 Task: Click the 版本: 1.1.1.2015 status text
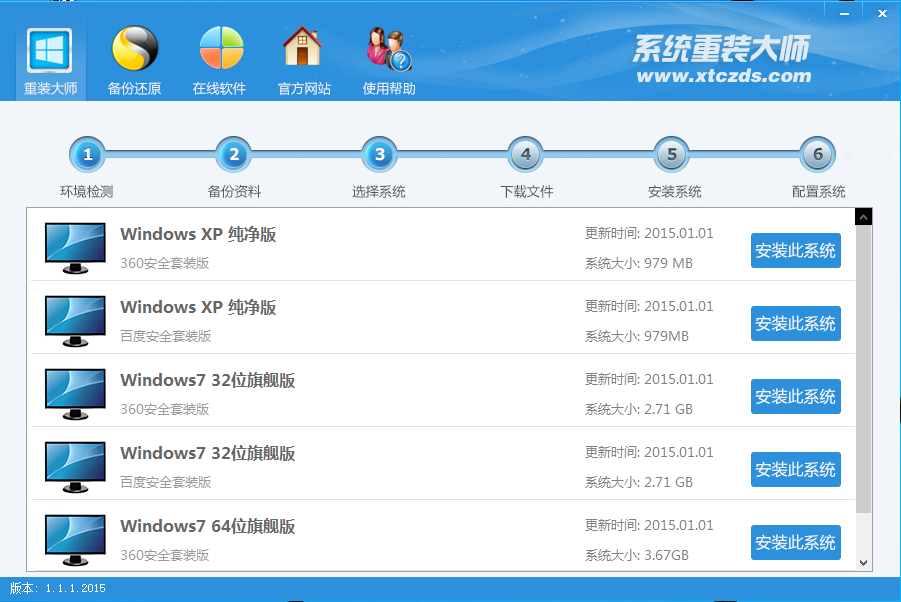[57, 588]
